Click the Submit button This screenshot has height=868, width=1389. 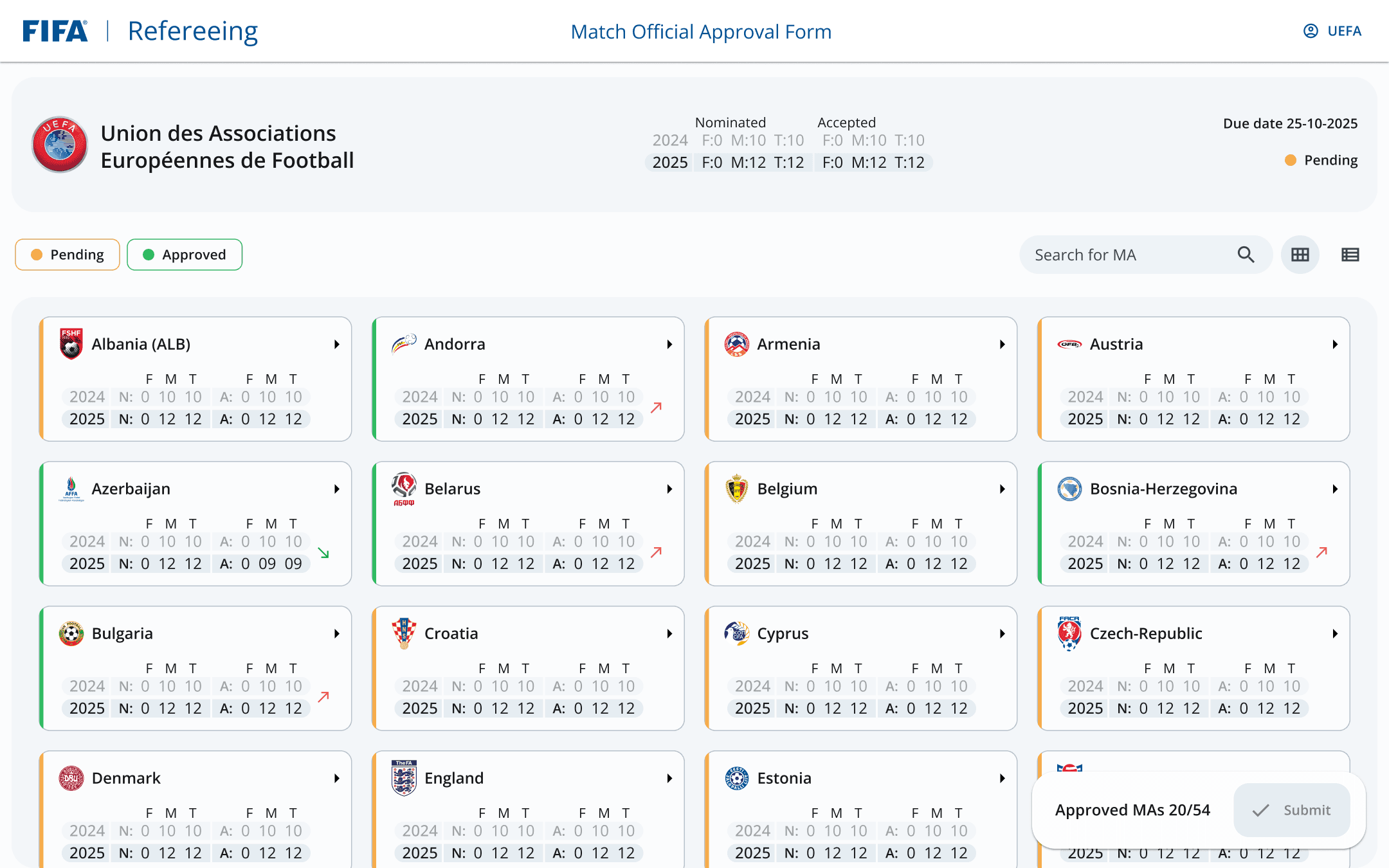1292,810
